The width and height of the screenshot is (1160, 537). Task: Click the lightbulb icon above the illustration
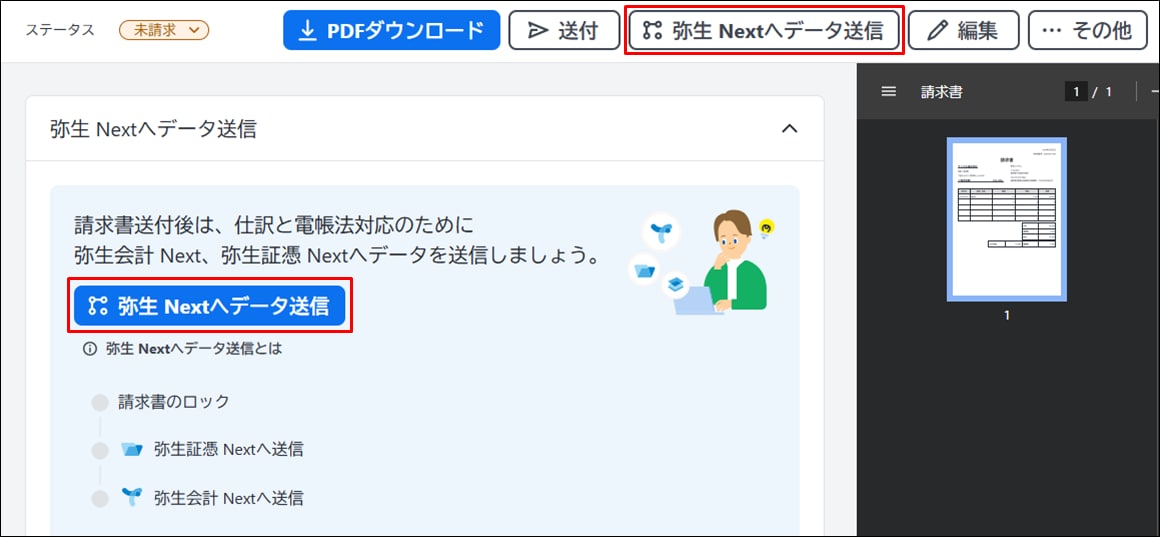[766, 228]
